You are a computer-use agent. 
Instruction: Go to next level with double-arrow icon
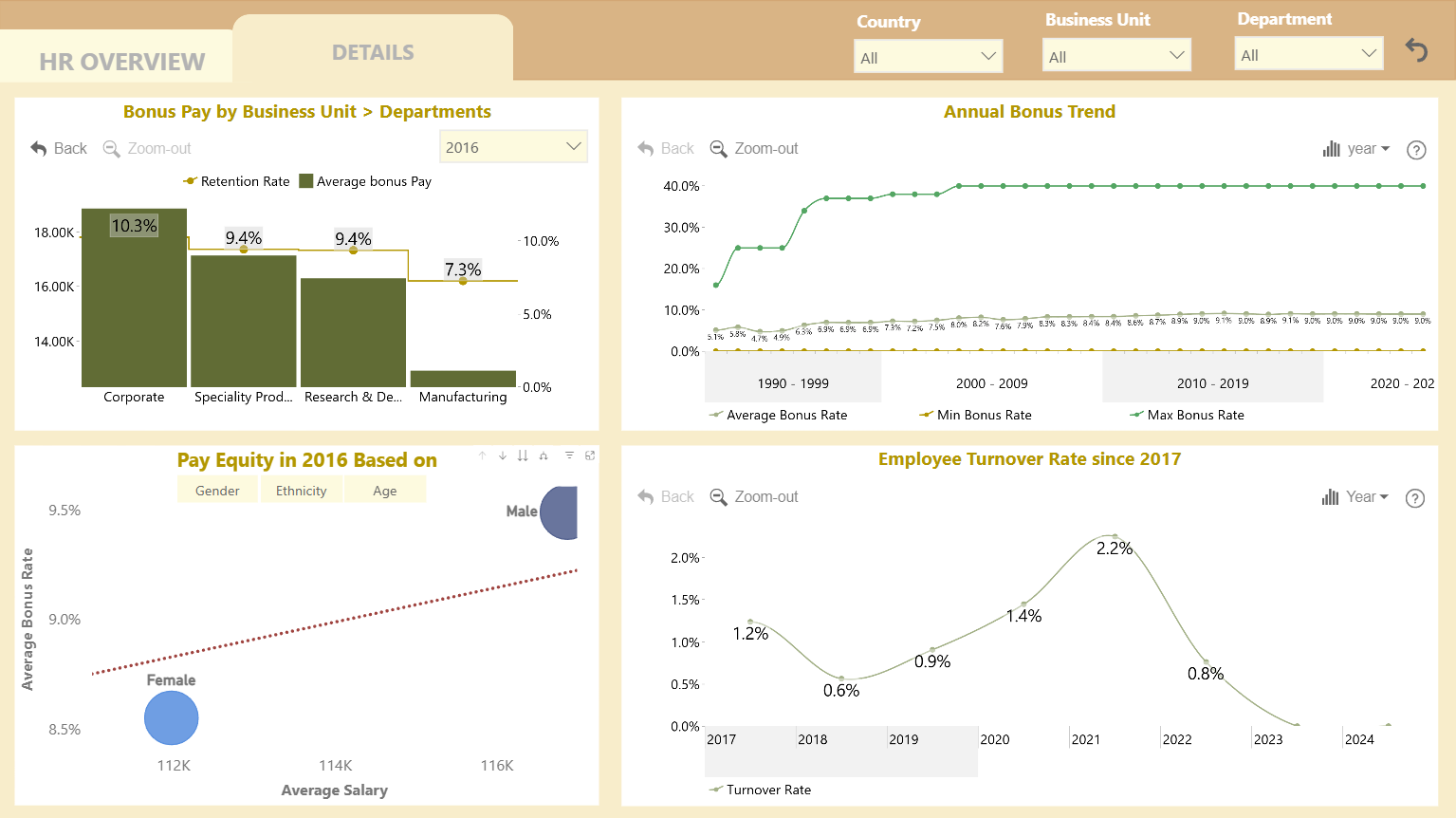pyautogui.click(x=523, y=455)
